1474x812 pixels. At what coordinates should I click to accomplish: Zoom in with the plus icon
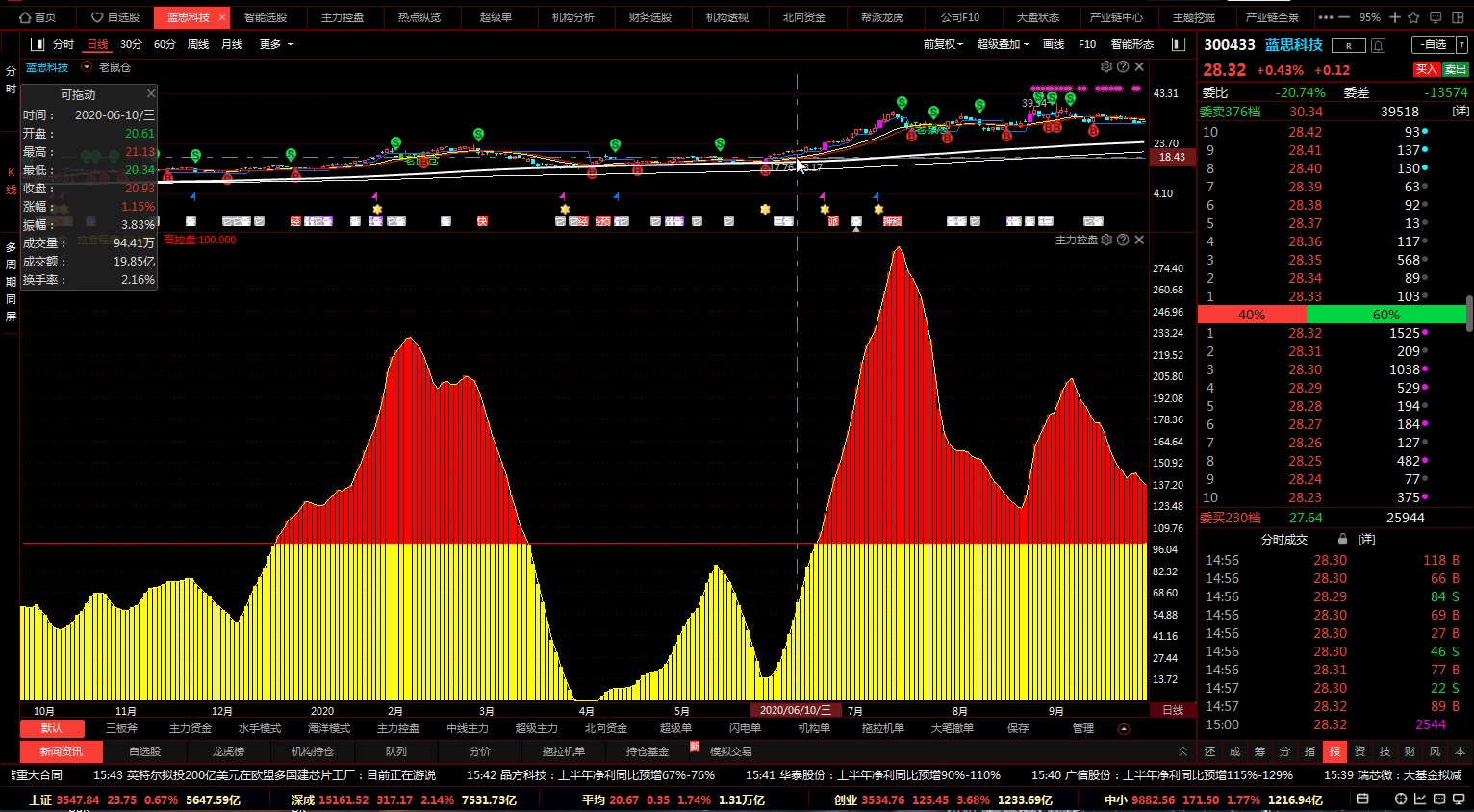coord(1394,17)
